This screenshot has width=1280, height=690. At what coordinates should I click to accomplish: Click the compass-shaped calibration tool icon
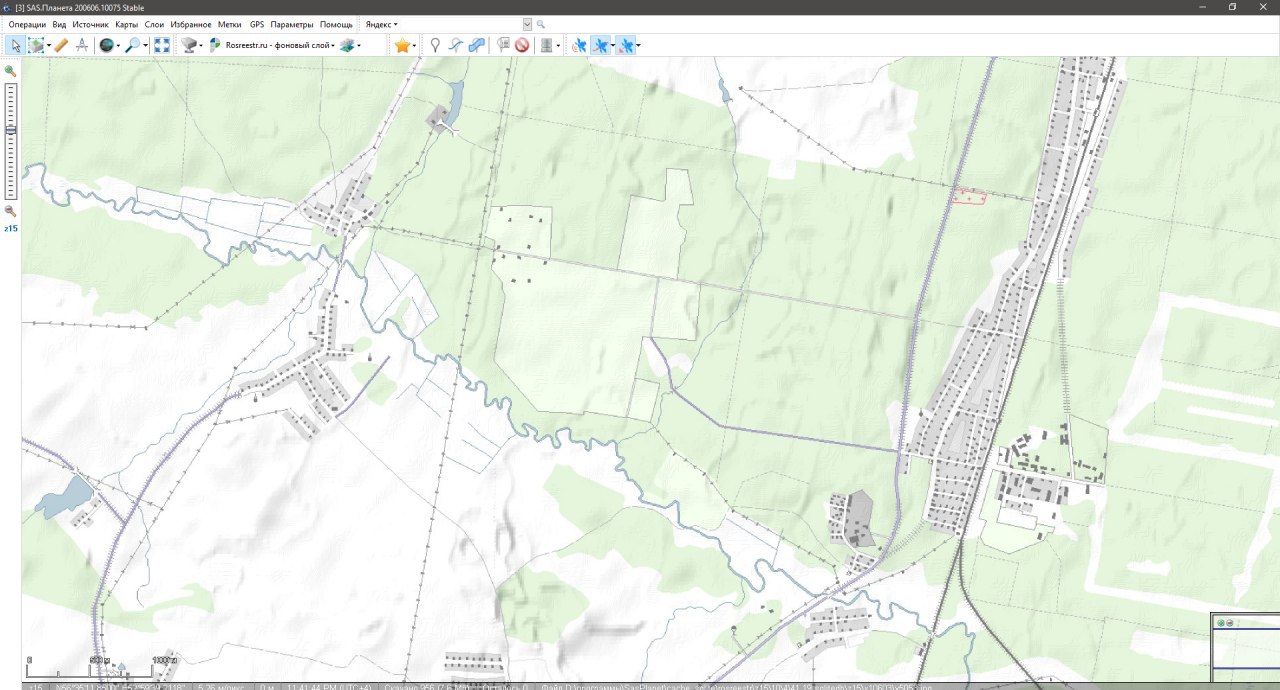point(82,45)
